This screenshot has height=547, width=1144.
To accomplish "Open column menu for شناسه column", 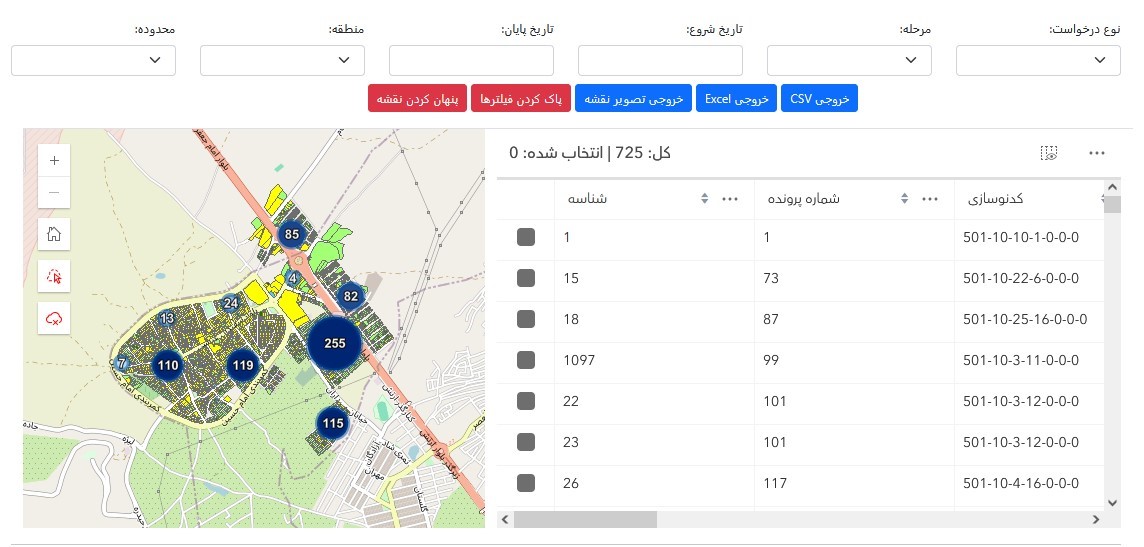I will tap(730, 198).
